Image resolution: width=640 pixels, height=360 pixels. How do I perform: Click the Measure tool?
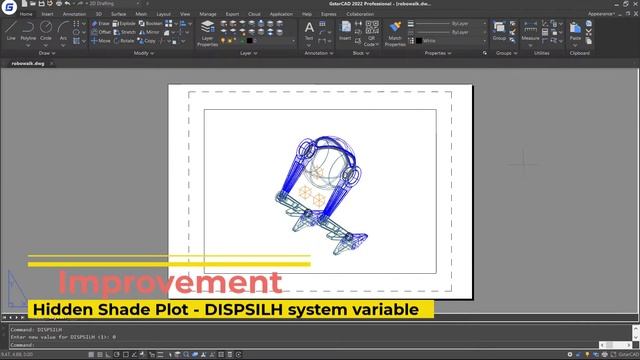[530, 31]
